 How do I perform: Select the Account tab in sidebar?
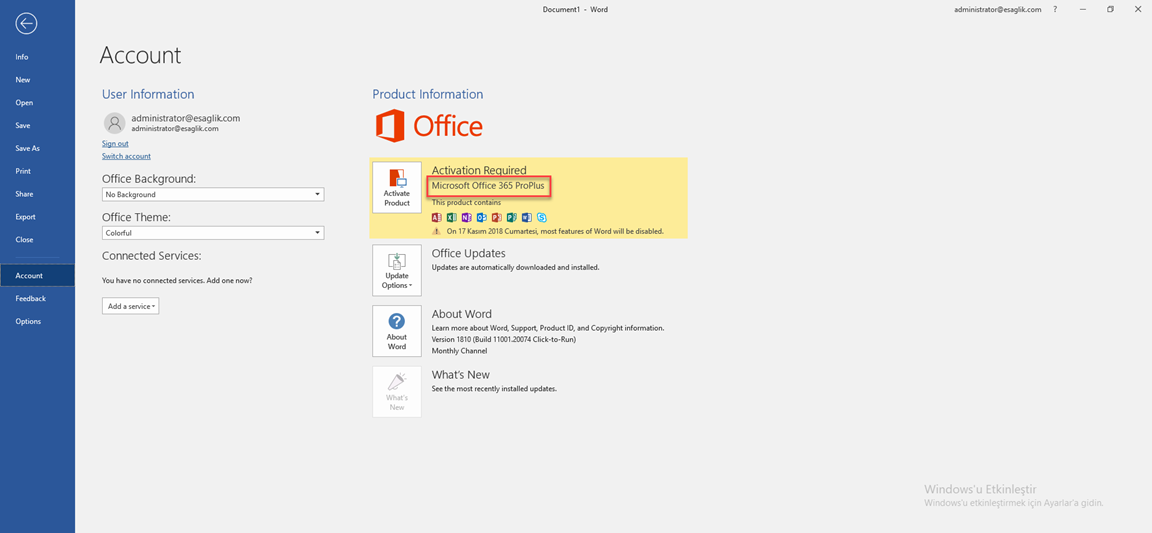pyautogui.click(x=37, y=276)
